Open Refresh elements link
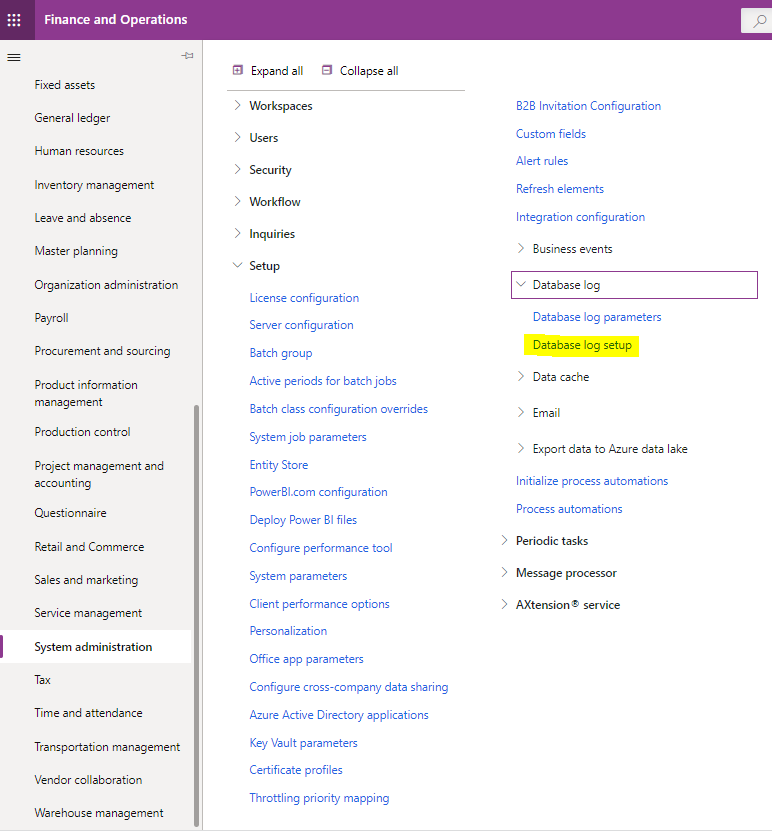772x832 pixels. click(560, 189)
